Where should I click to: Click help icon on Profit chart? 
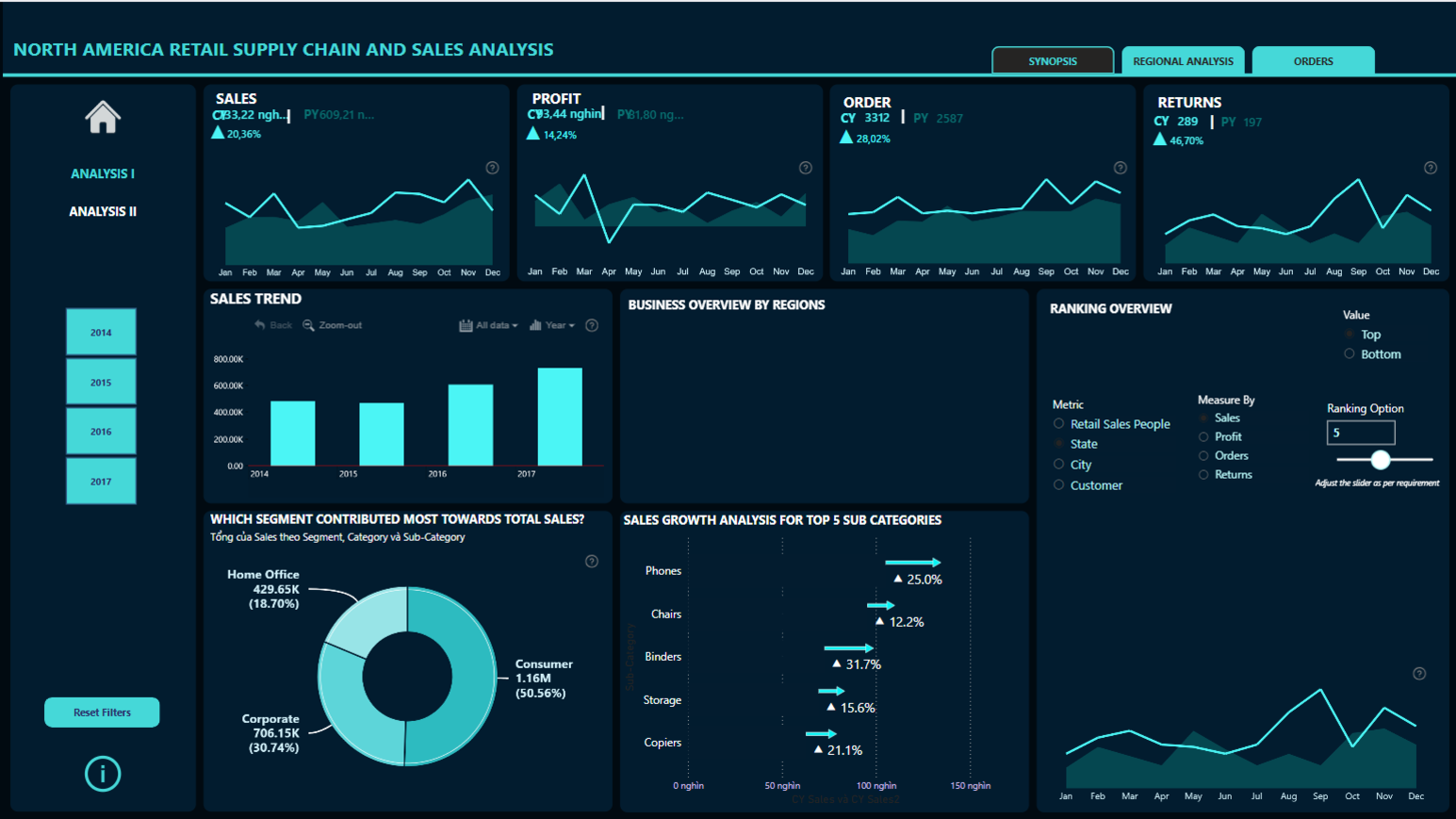click(x=805, y=168)
